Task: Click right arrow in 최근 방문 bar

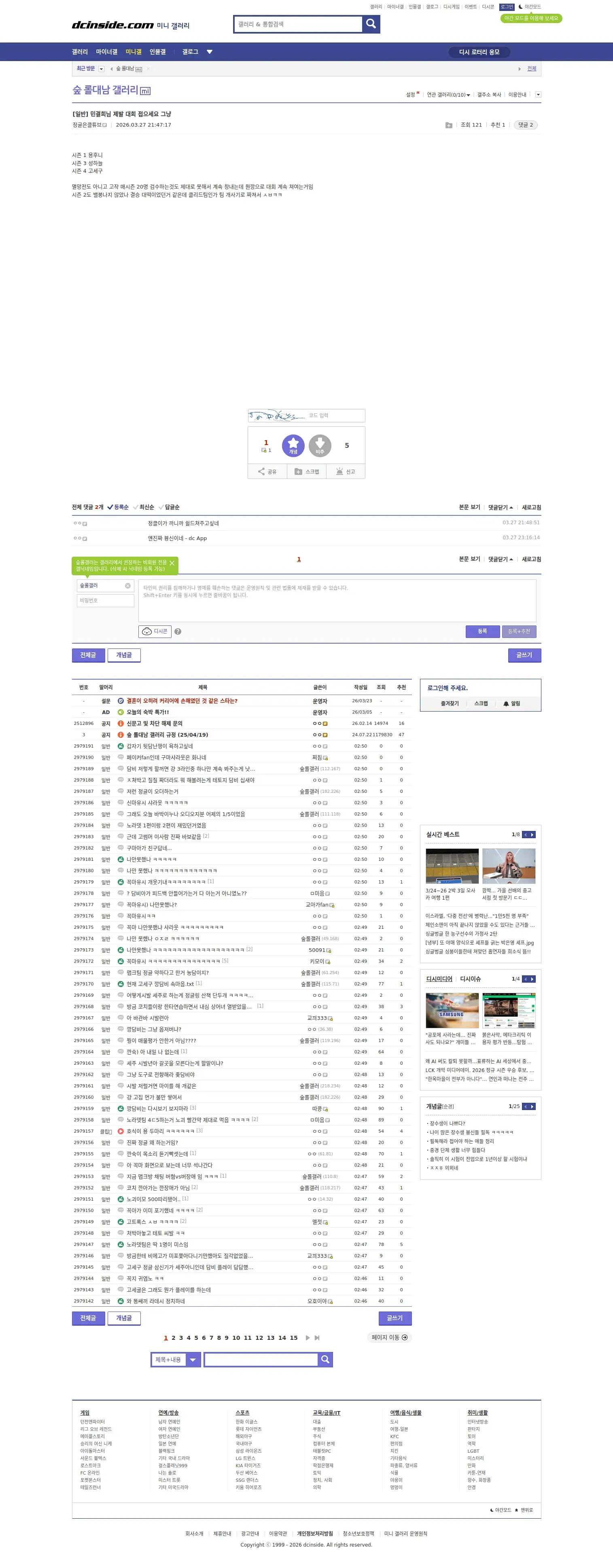Action: (519, 69)
